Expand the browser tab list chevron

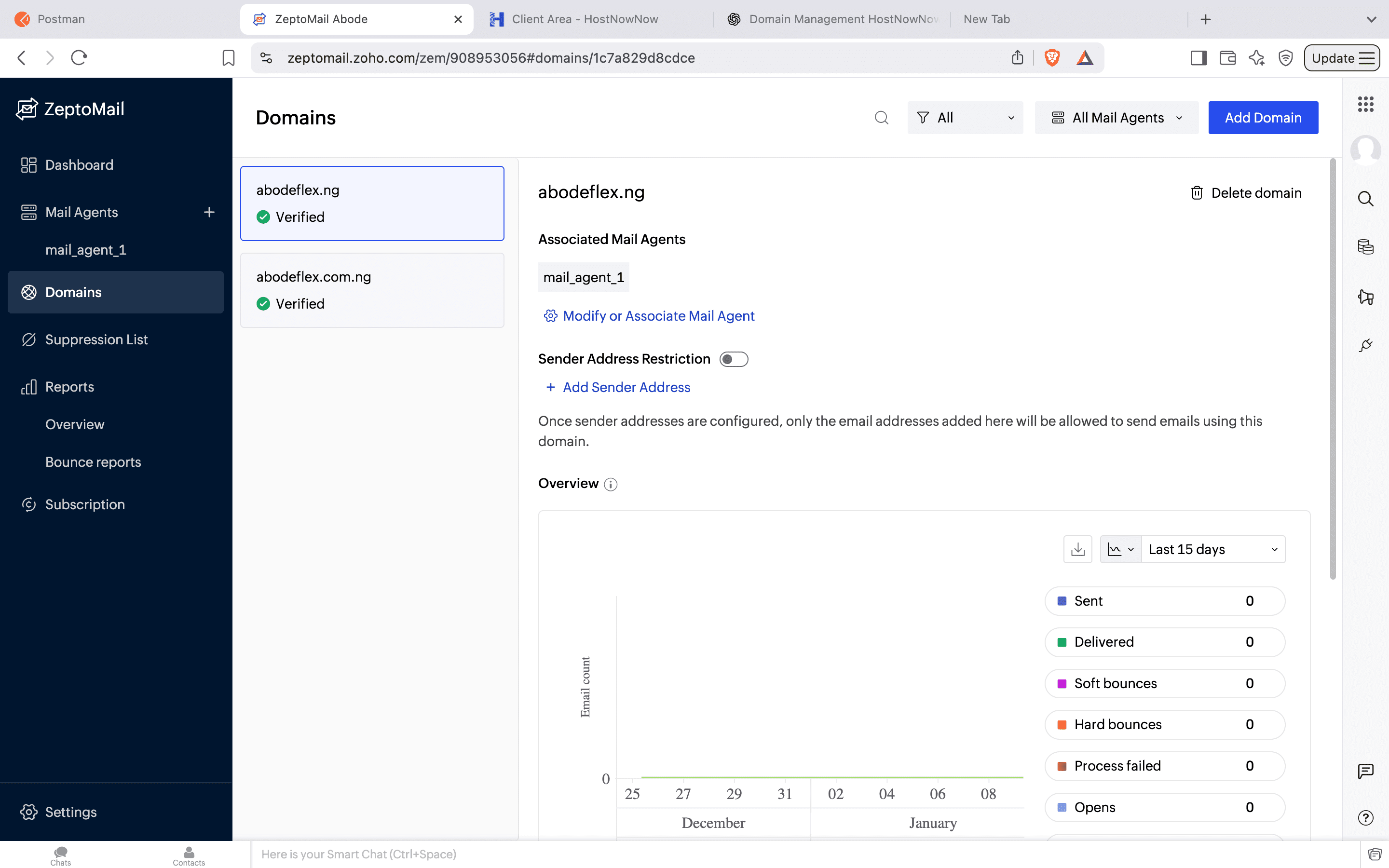1371,19
